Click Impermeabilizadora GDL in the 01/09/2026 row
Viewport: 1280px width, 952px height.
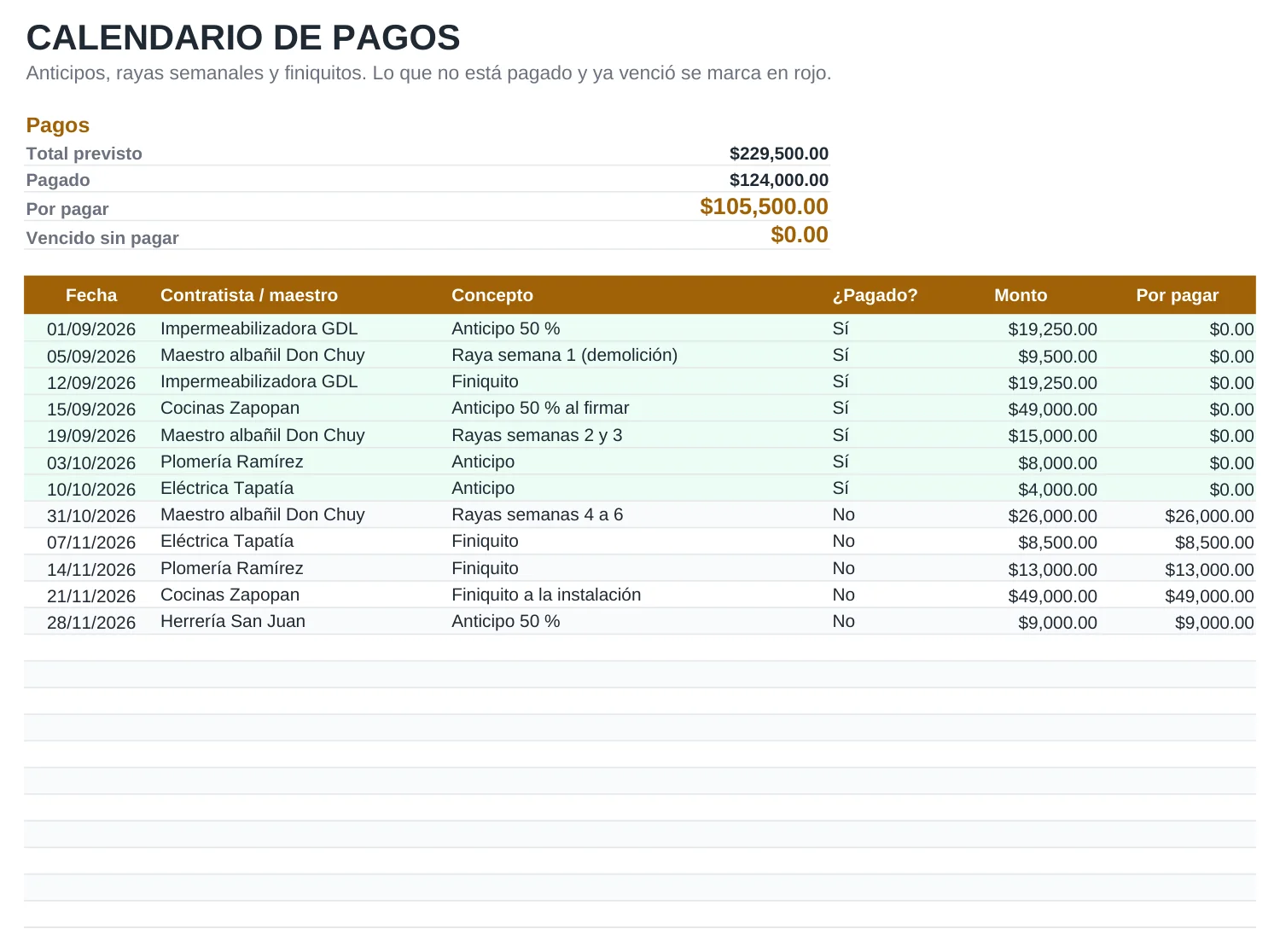259,328
